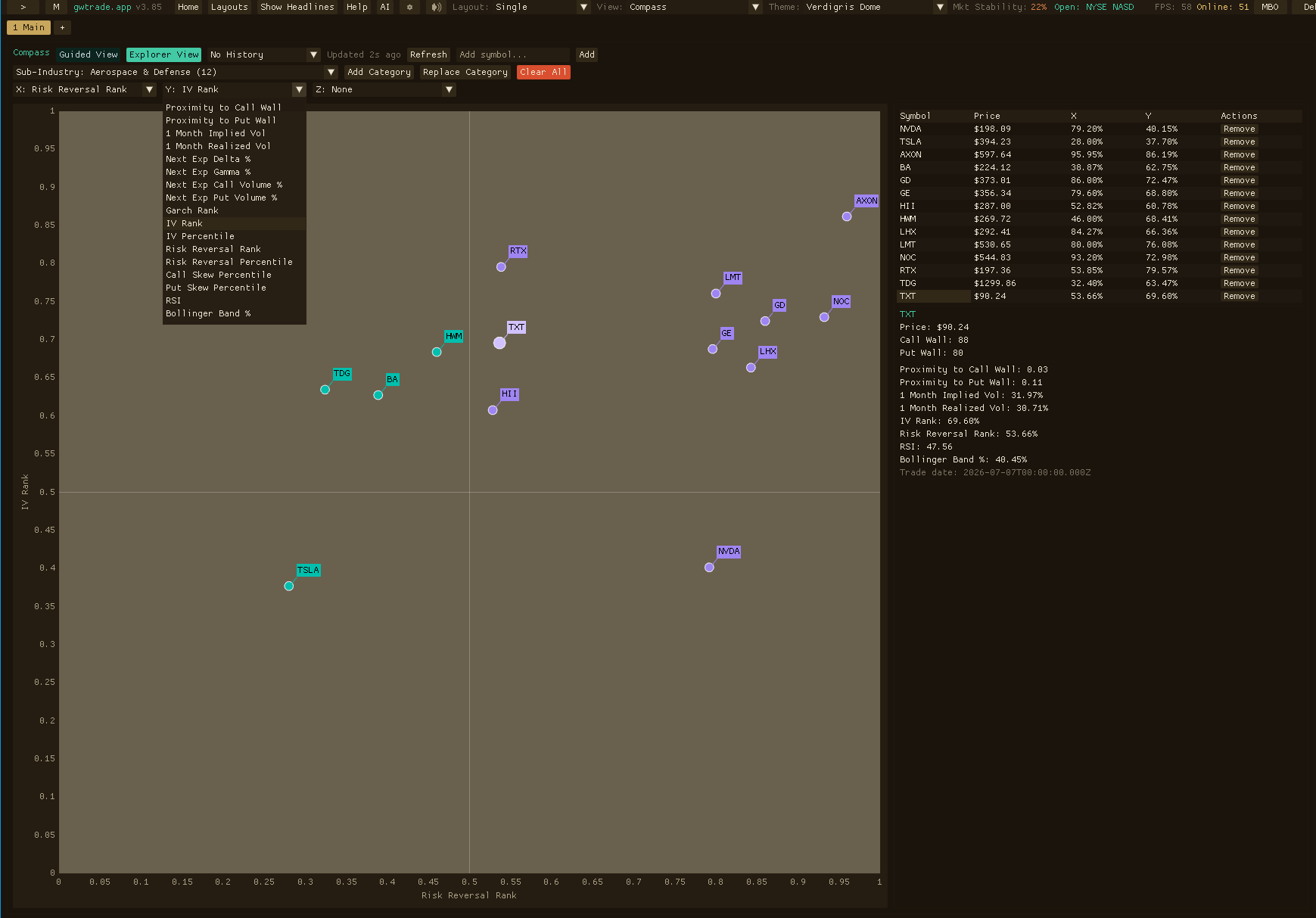Click the Add symbol input field
The width and height of the screenshot is (1316, 918).
512,54
